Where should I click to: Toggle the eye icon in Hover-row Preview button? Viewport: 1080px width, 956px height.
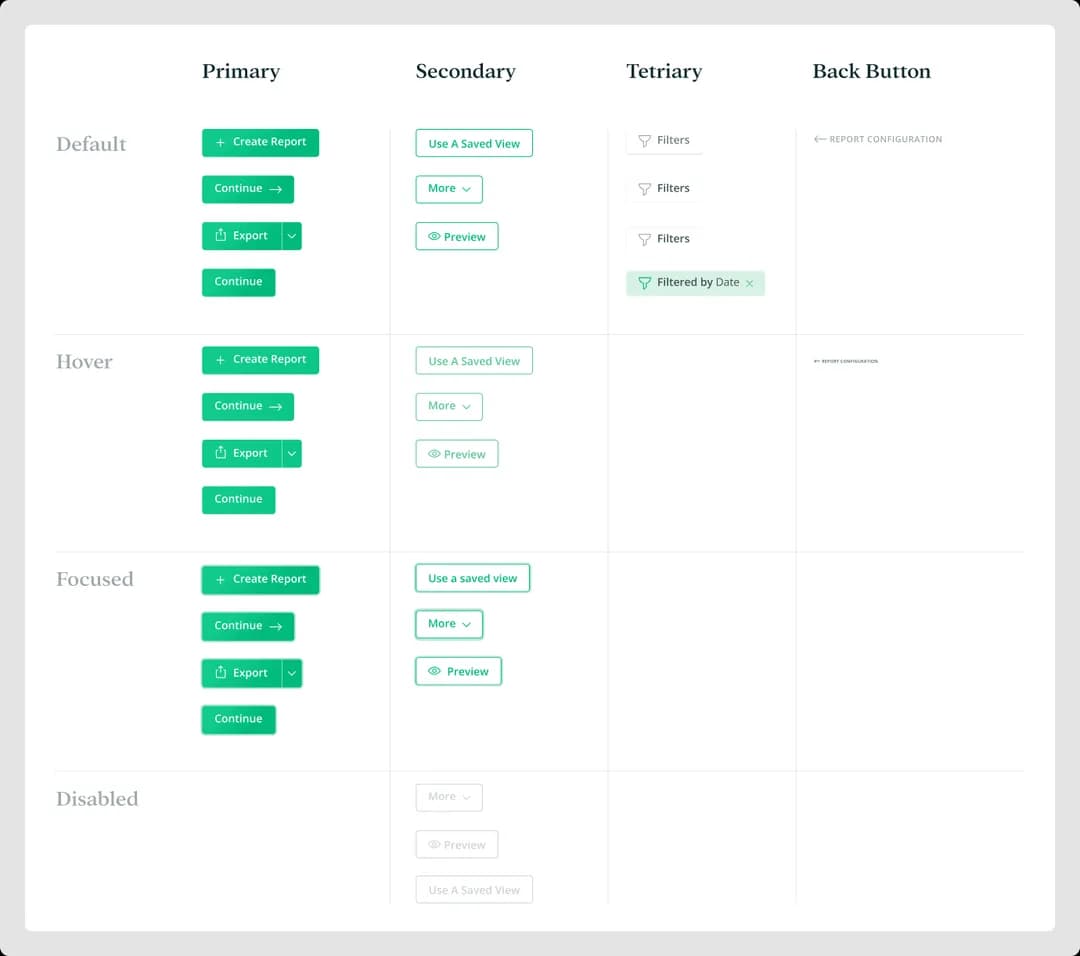click(434, 454)
